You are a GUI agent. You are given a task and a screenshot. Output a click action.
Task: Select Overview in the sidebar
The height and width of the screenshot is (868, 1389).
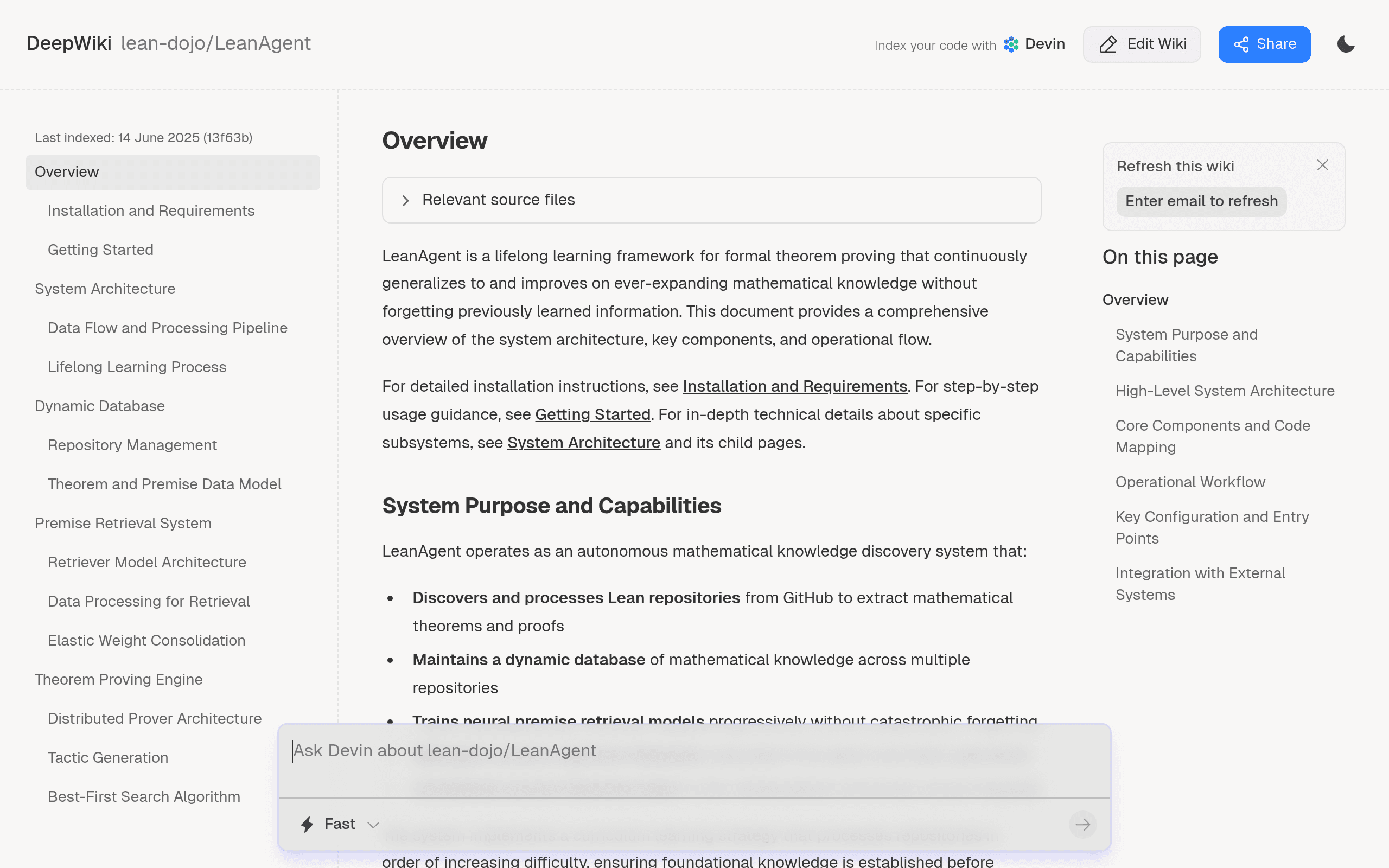click(173, 171)
